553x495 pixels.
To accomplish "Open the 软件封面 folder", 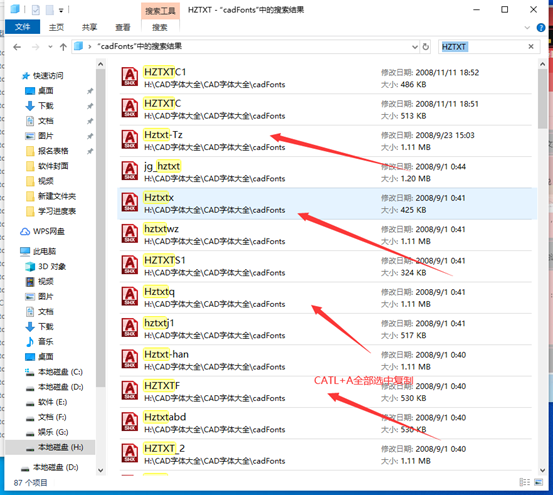I will pyautogui.click(x=47, y=166).
